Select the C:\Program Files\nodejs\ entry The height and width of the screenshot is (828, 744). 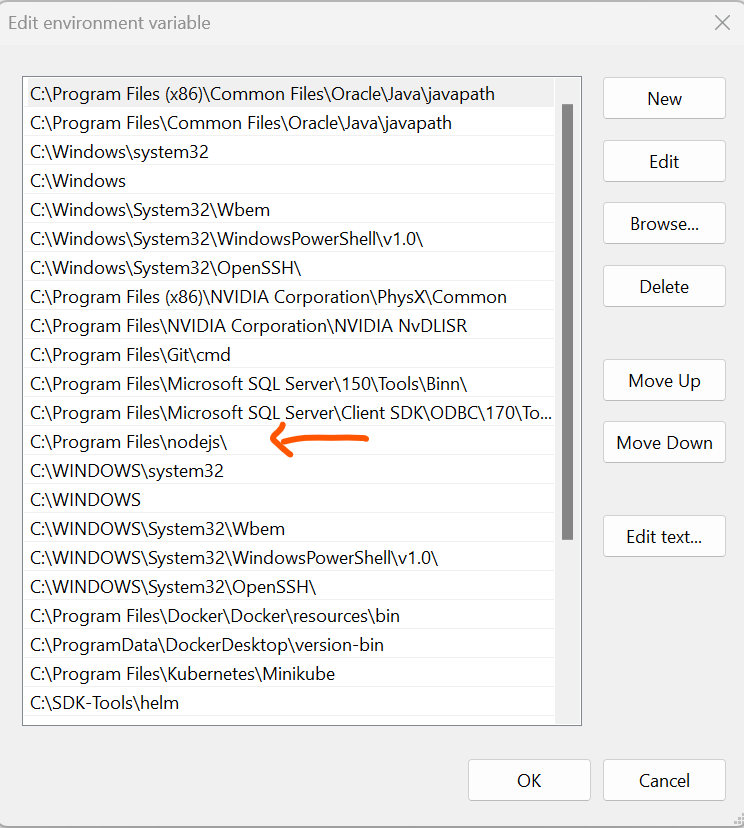tap(130, 441)
